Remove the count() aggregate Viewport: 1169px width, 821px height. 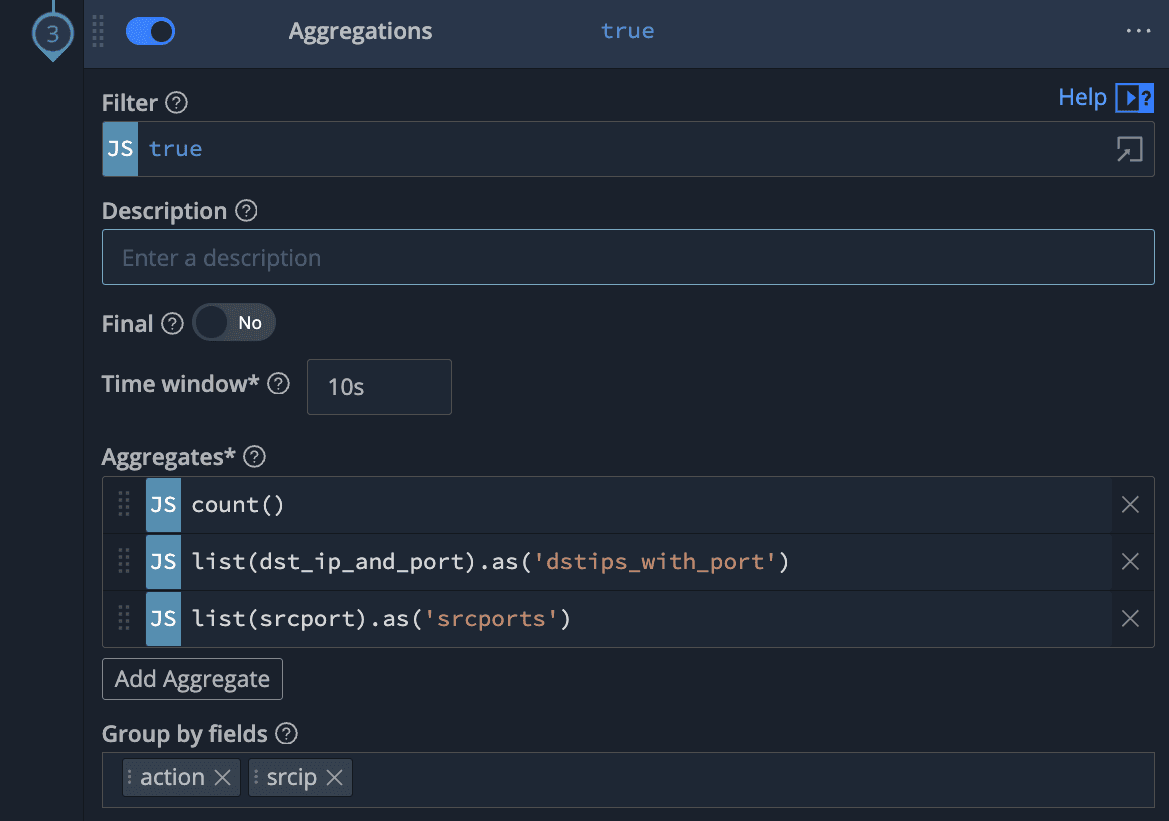[x=1130, y=505]
